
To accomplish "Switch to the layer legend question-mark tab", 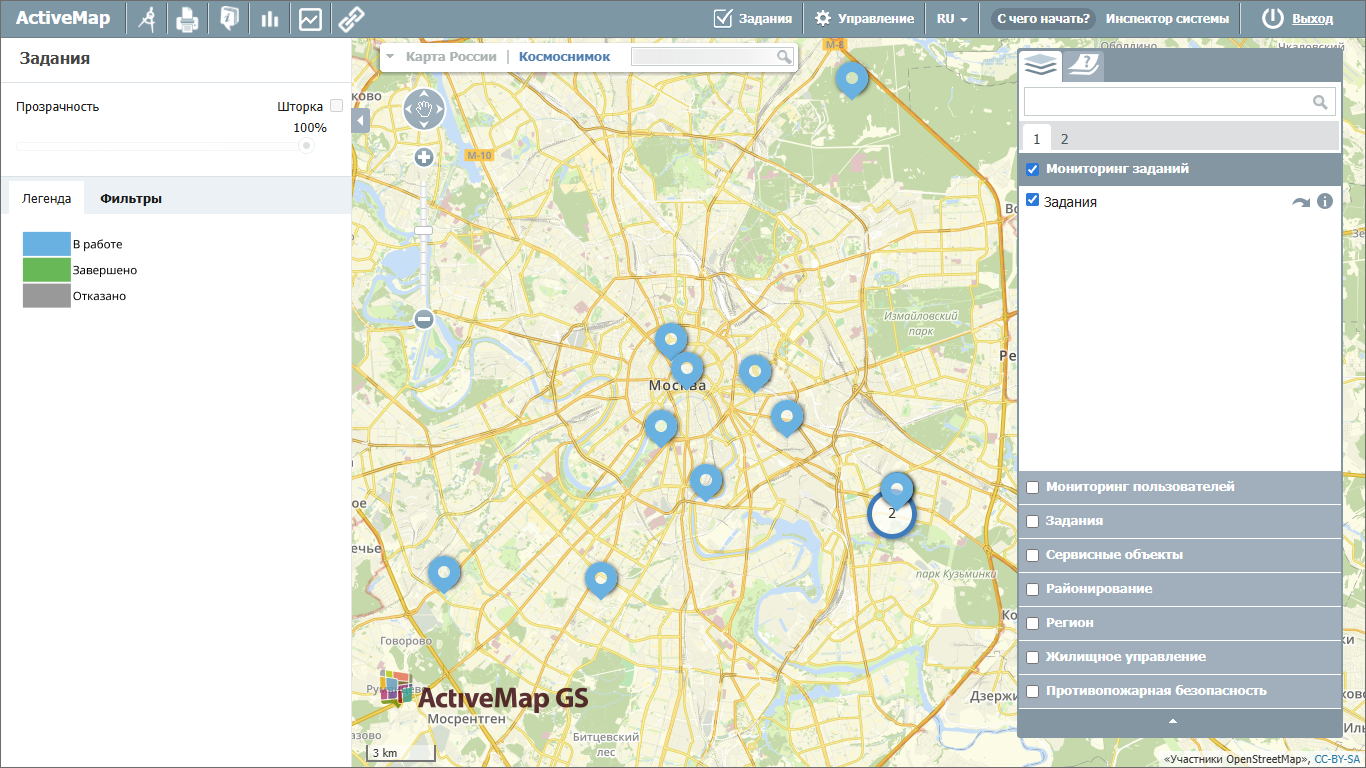I will click(1082, 66).
